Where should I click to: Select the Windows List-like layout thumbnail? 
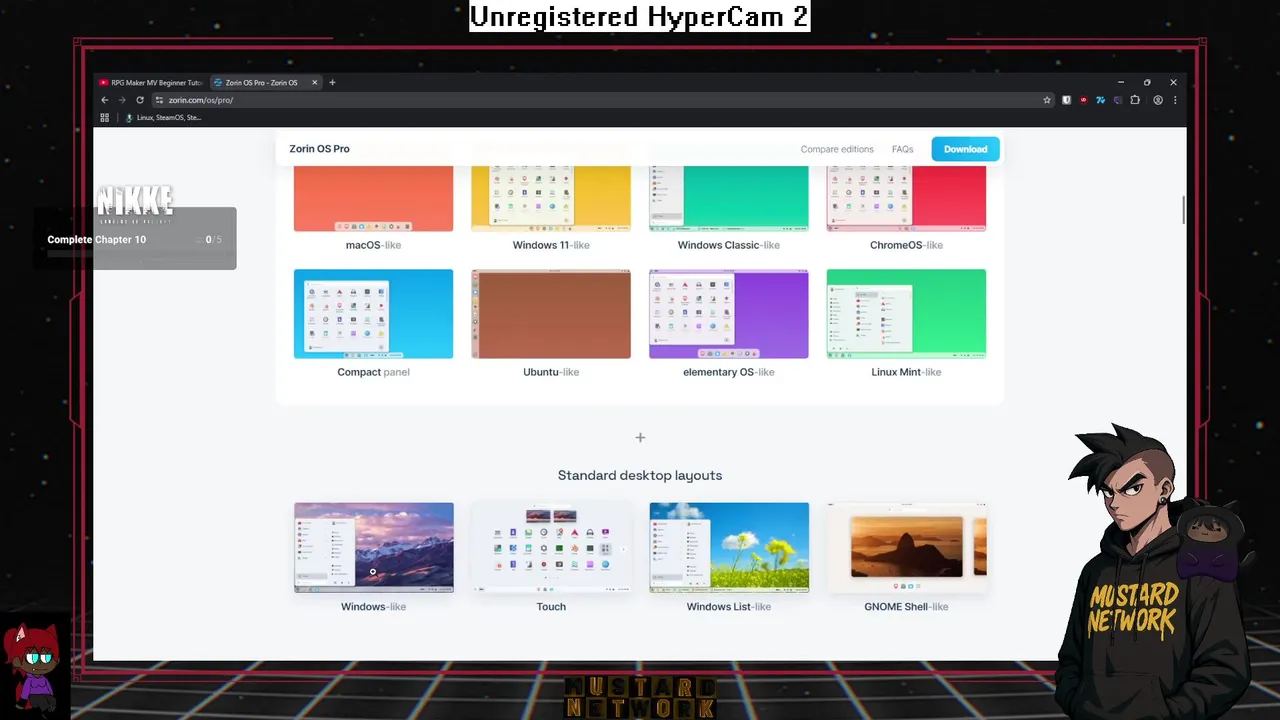729,547
